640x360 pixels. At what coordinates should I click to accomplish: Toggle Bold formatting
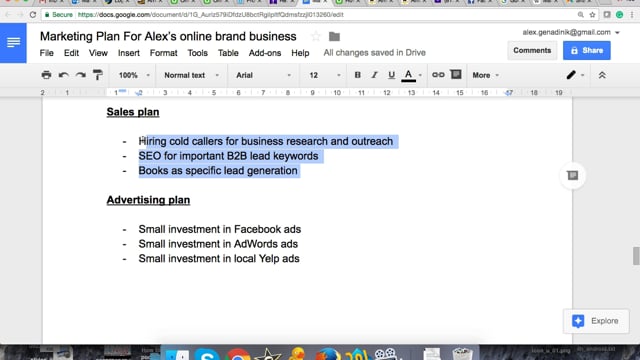pyautogui.click(x=358, y=75)
